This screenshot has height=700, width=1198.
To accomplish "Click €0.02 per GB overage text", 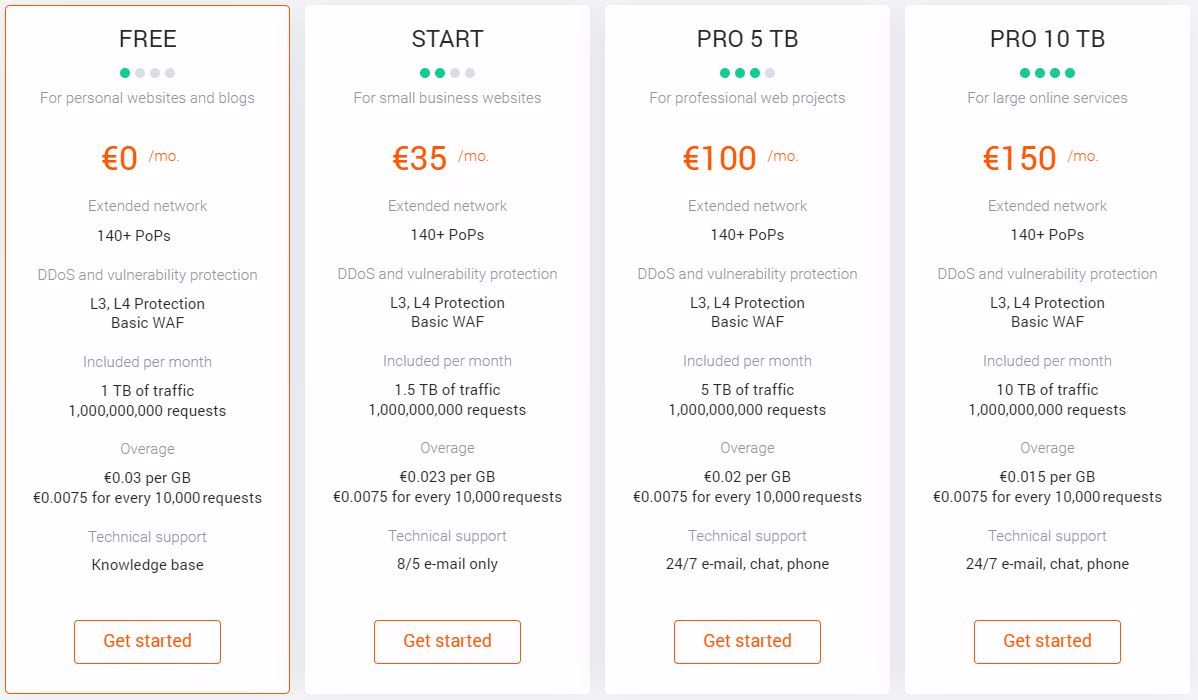I will (x=747, y=477).
